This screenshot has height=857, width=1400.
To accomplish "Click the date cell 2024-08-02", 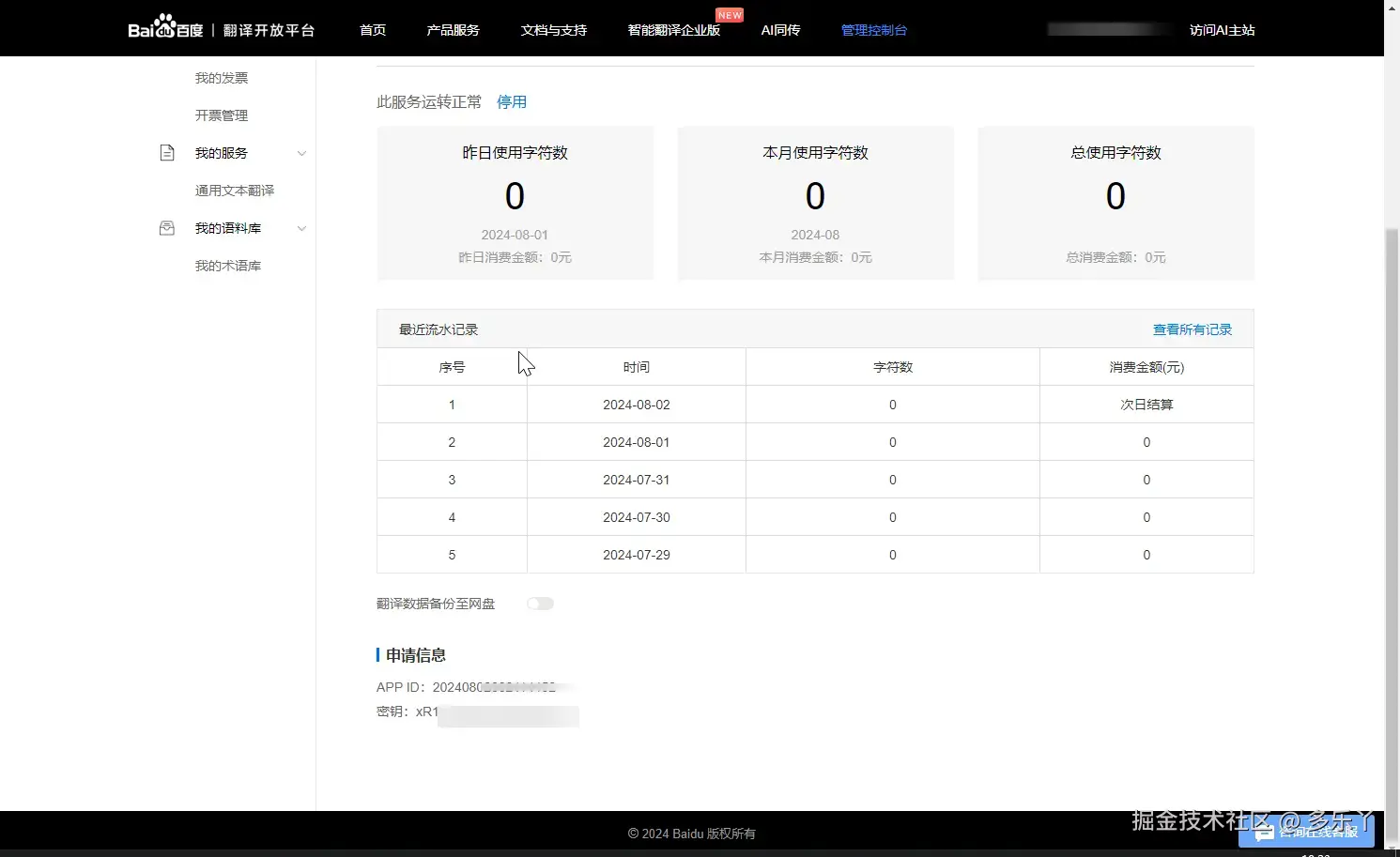I will 637,405.
